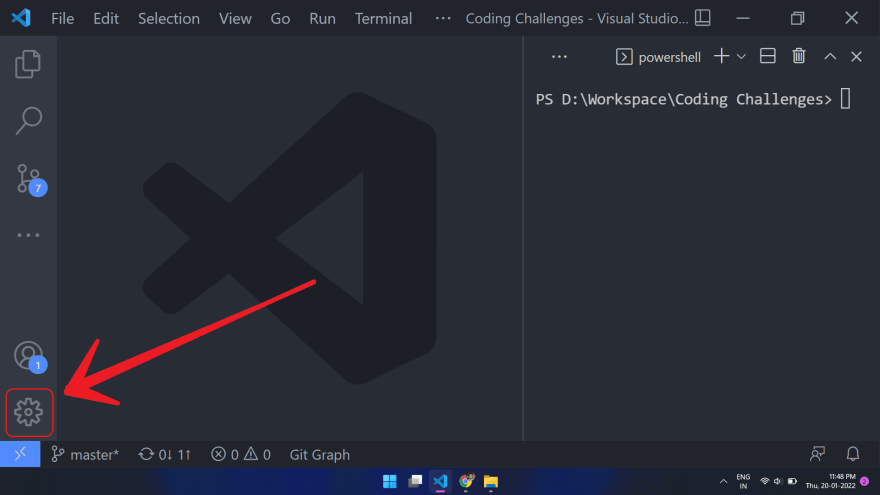
Task: Show hidden system tray icons
Action: click(x=723, y=482)
